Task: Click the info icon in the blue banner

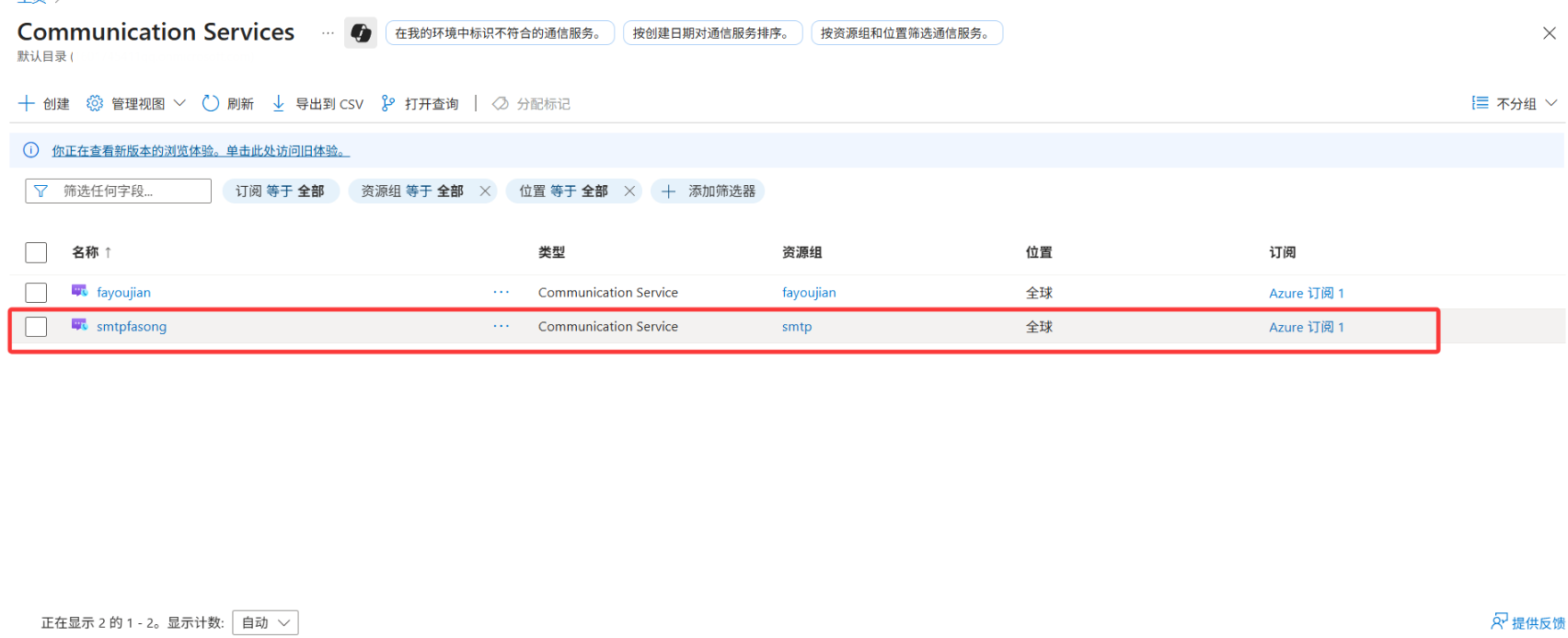Action: 31,150
